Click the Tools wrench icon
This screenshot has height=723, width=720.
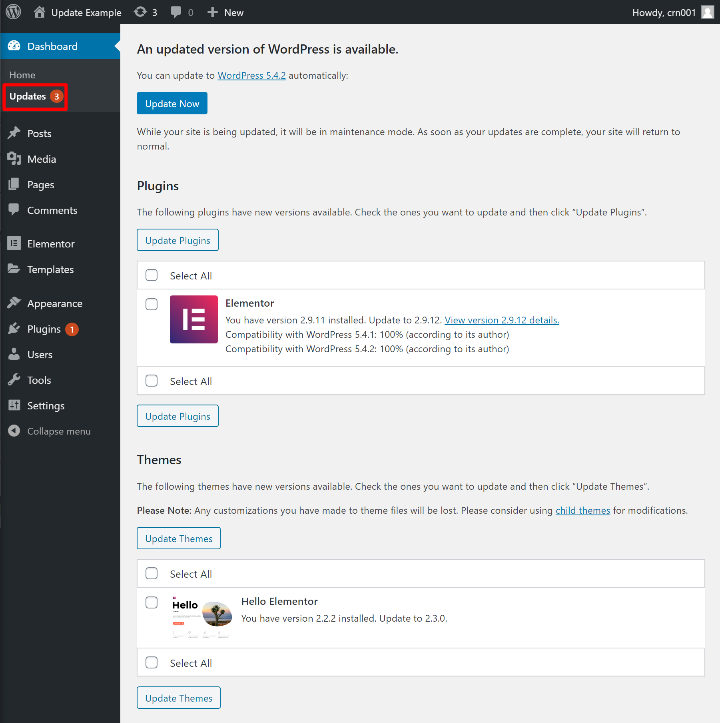point(14,380)
